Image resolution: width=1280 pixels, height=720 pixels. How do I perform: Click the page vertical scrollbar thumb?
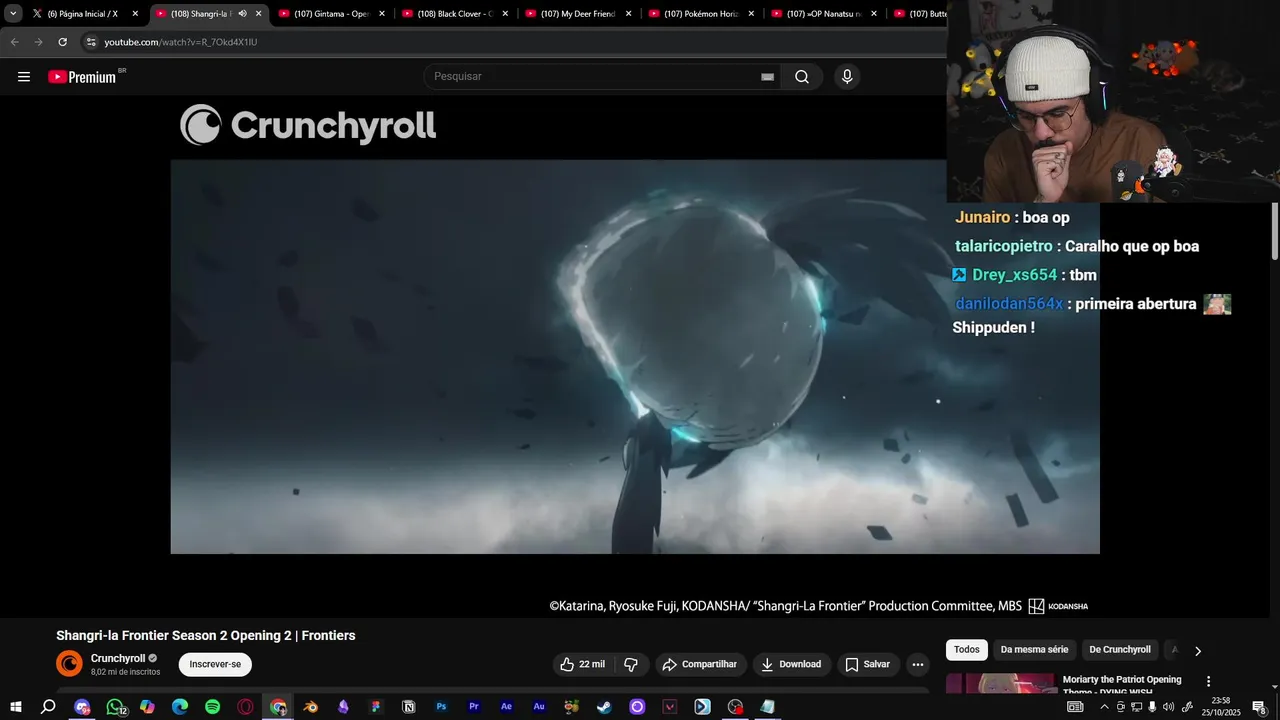pyautogui.click(x=1275, y=230)
